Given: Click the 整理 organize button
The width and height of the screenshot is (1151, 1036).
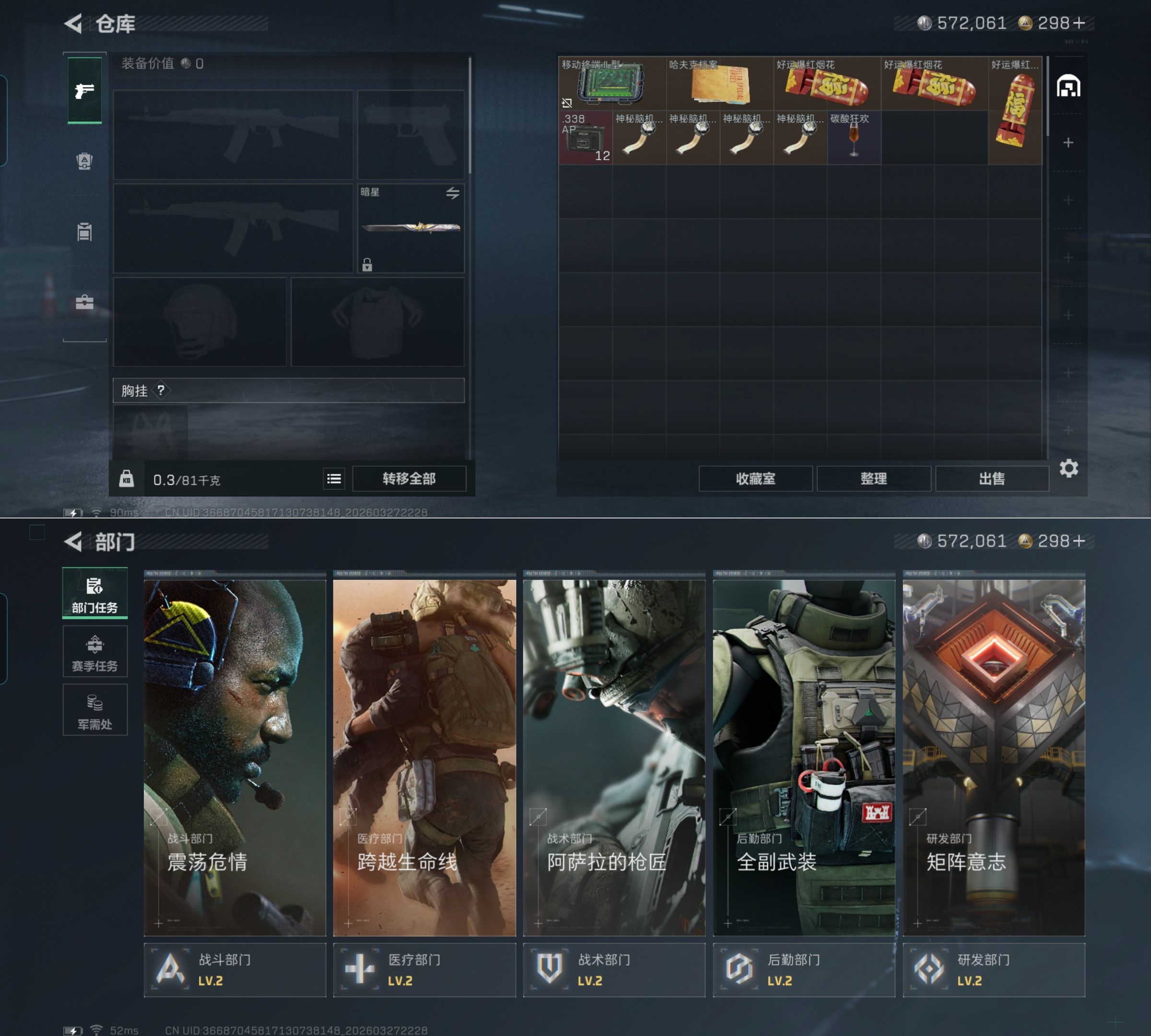Looking at the screenshot, I should [x=873, y=479].
